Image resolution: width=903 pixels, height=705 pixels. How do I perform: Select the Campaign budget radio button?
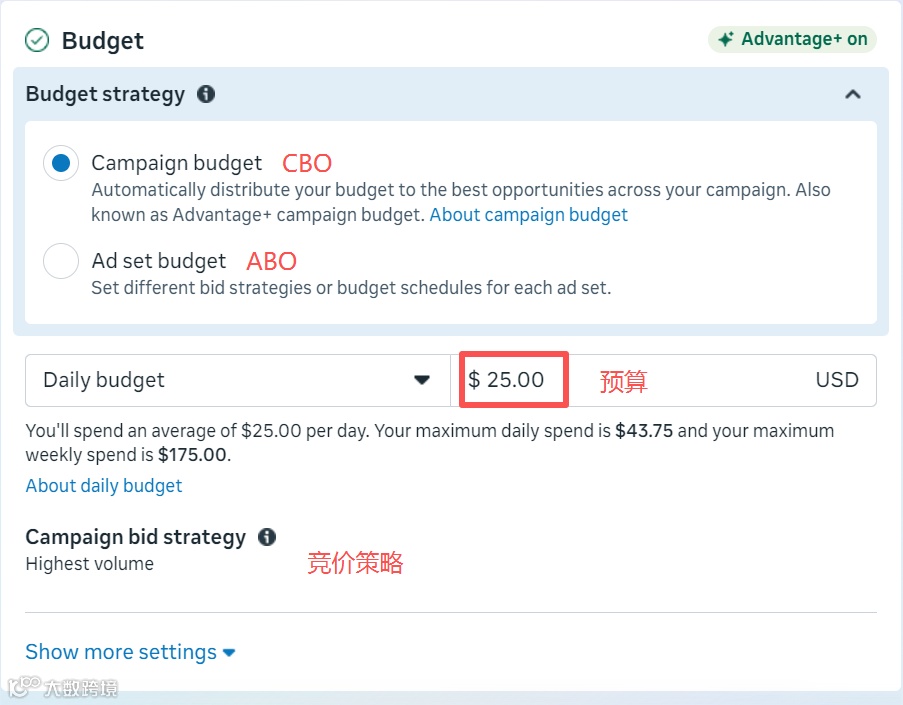(x=61, y=163)
